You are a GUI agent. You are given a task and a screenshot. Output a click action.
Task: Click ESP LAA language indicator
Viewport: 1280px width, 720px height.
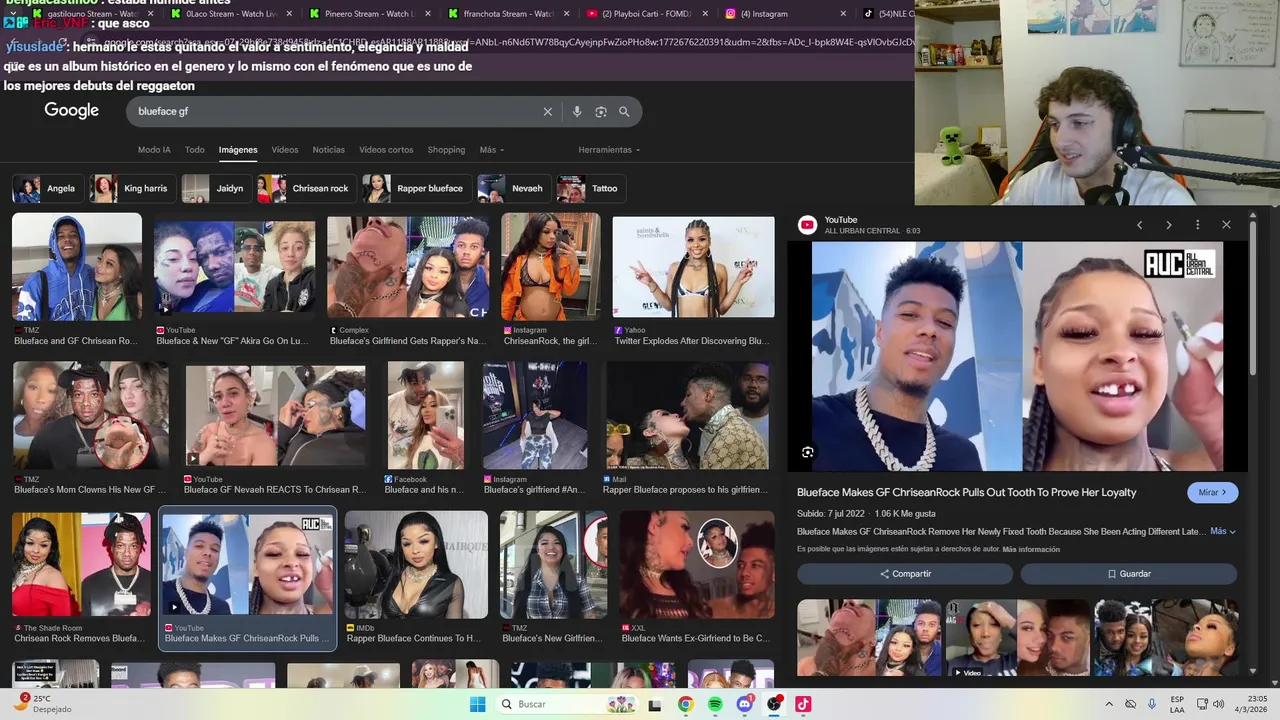(x=1177, y=704)
